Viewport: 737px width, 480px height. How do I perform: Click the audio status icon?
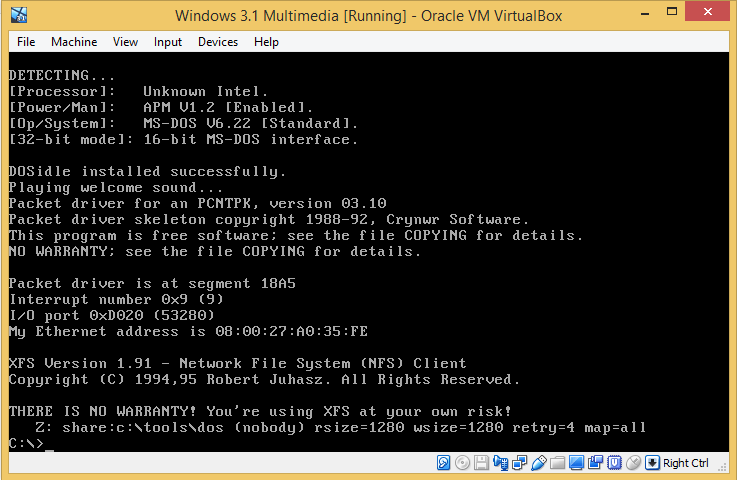coord(501,463)
